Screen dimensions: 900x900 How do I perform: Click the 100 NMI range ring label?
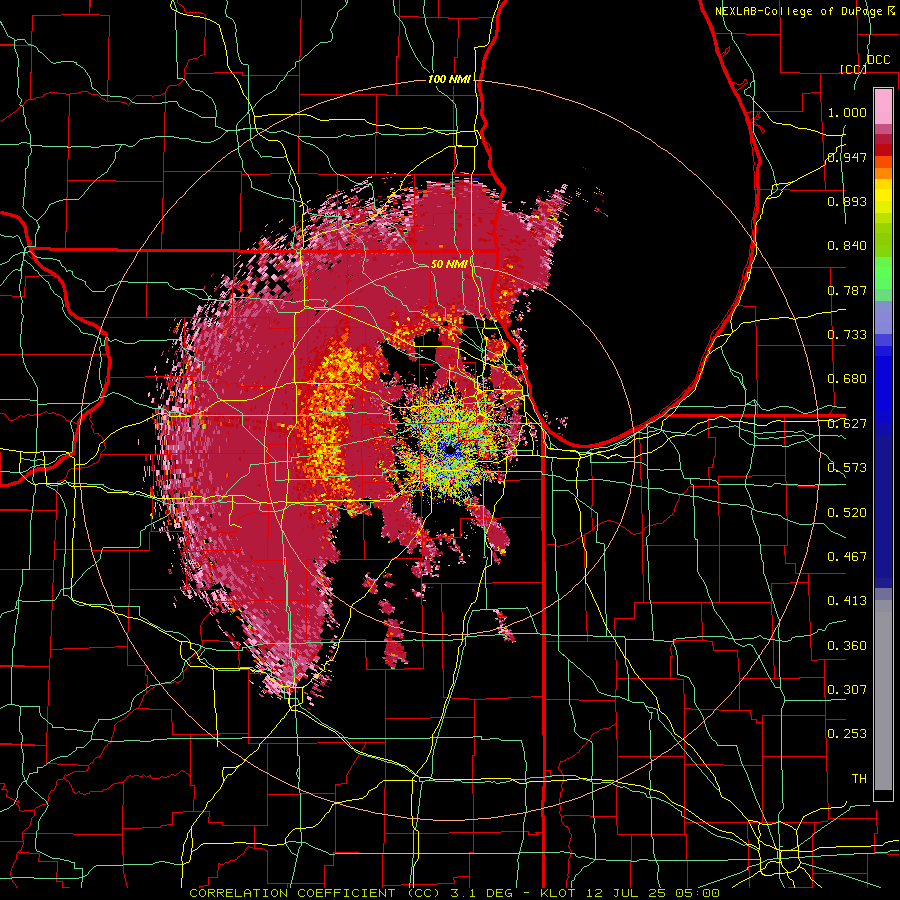coord(449,79)
